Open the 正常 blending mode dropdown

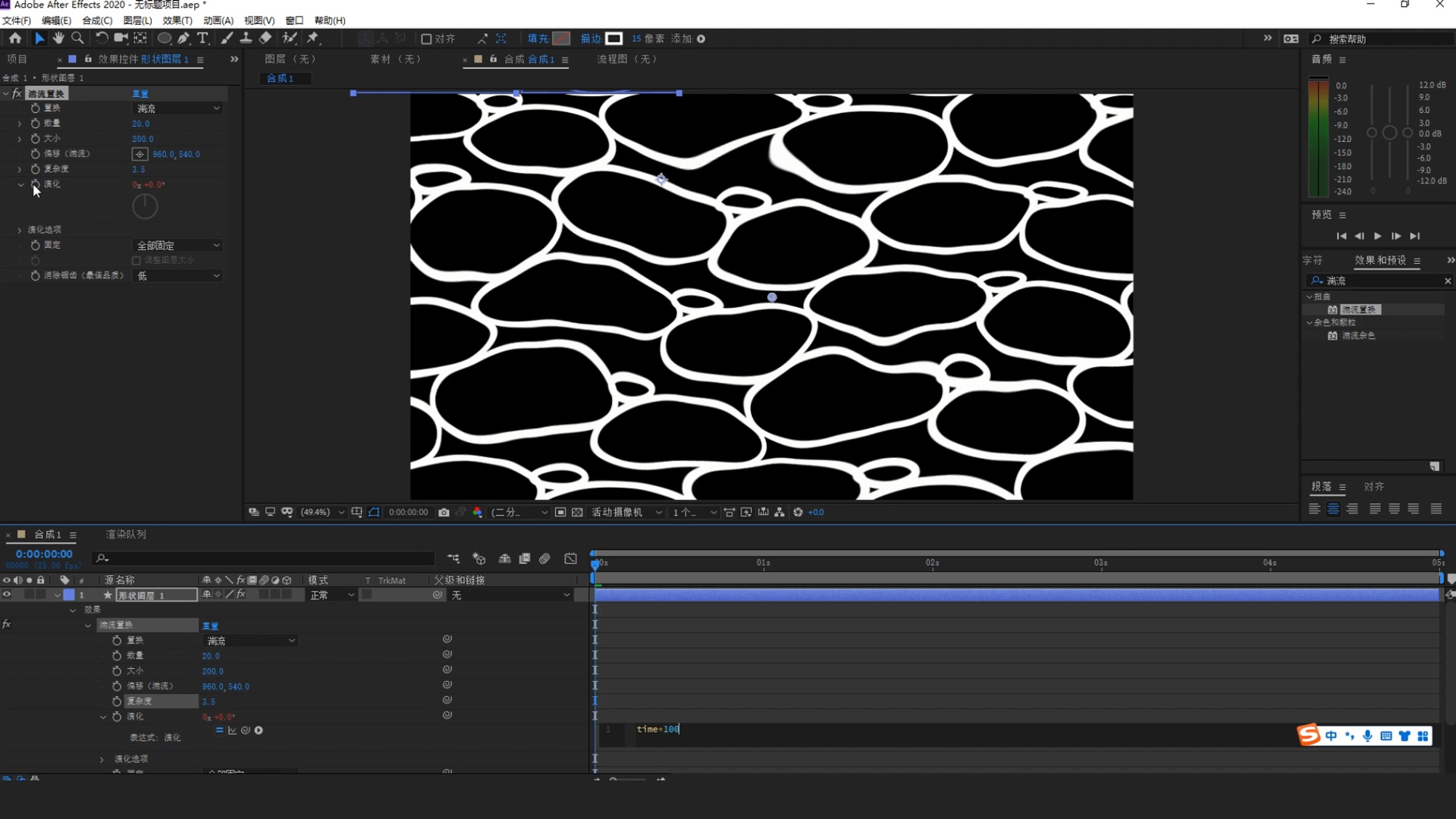331,595
